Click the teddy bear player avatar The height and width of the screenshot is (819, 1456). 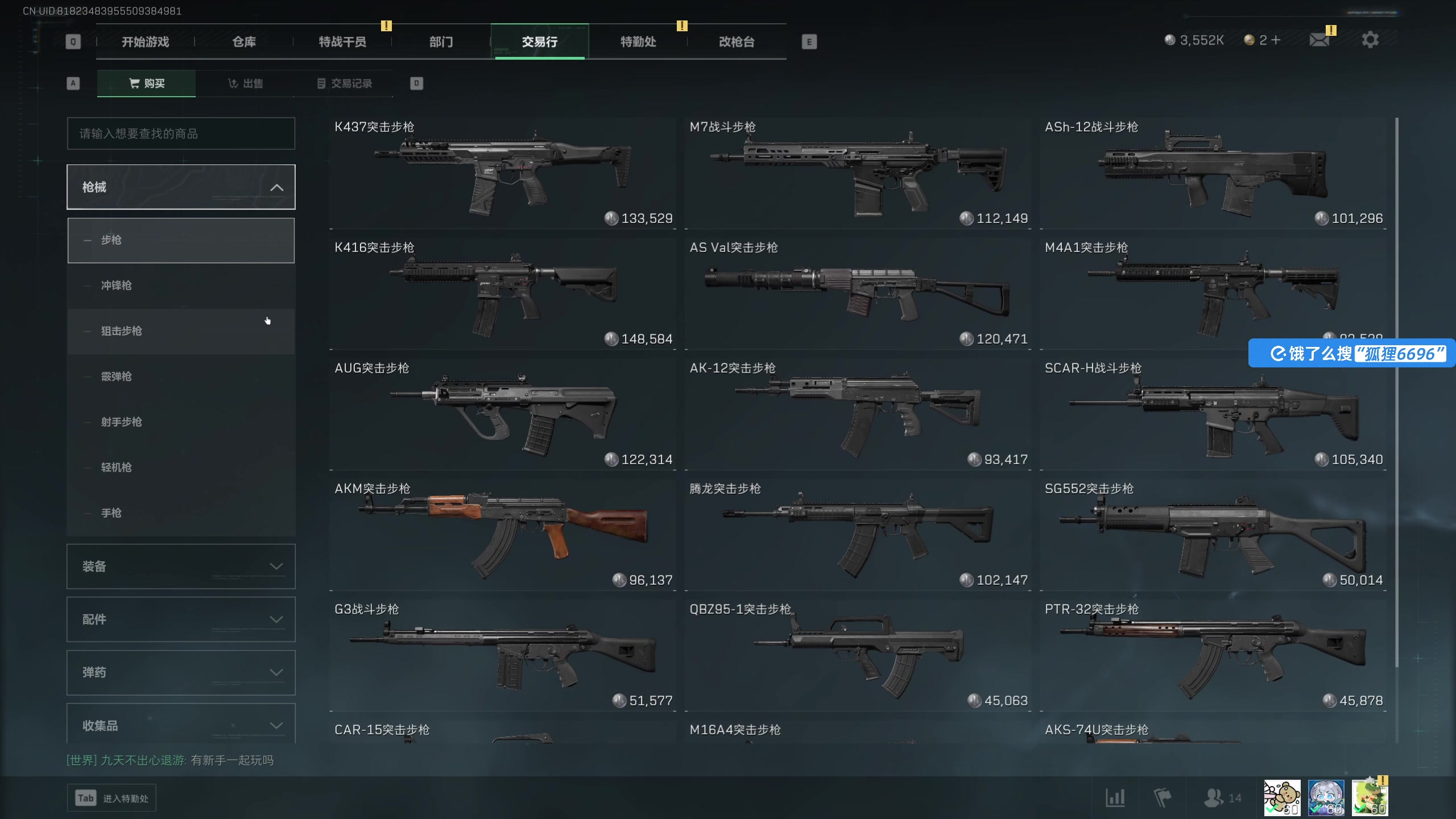pyautogui.click(x=1282, y=797)
